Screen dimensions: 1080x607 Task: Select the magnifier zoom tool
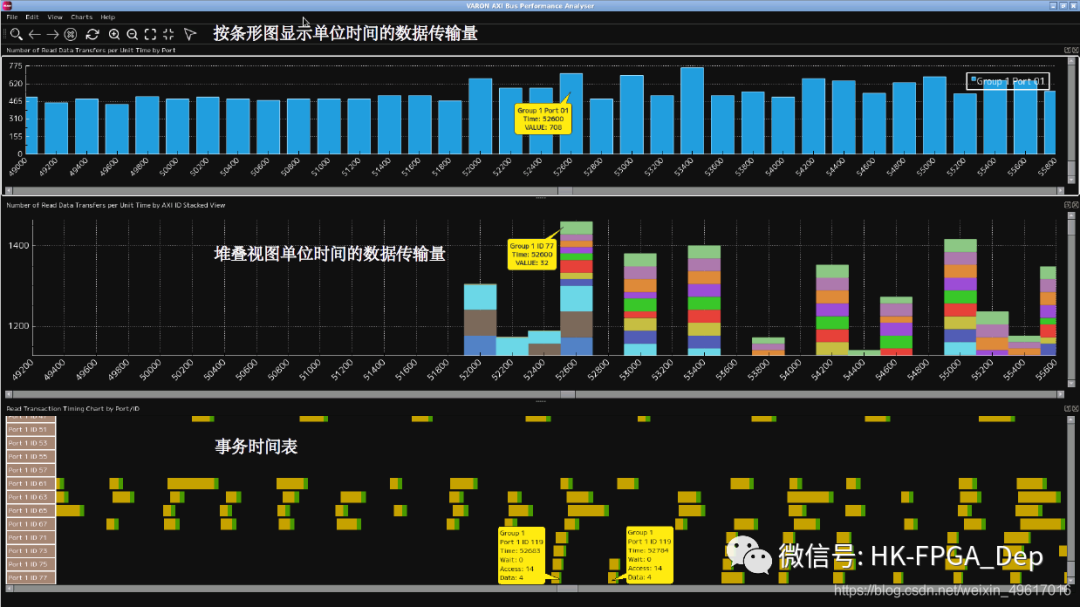tap(15, 33)
